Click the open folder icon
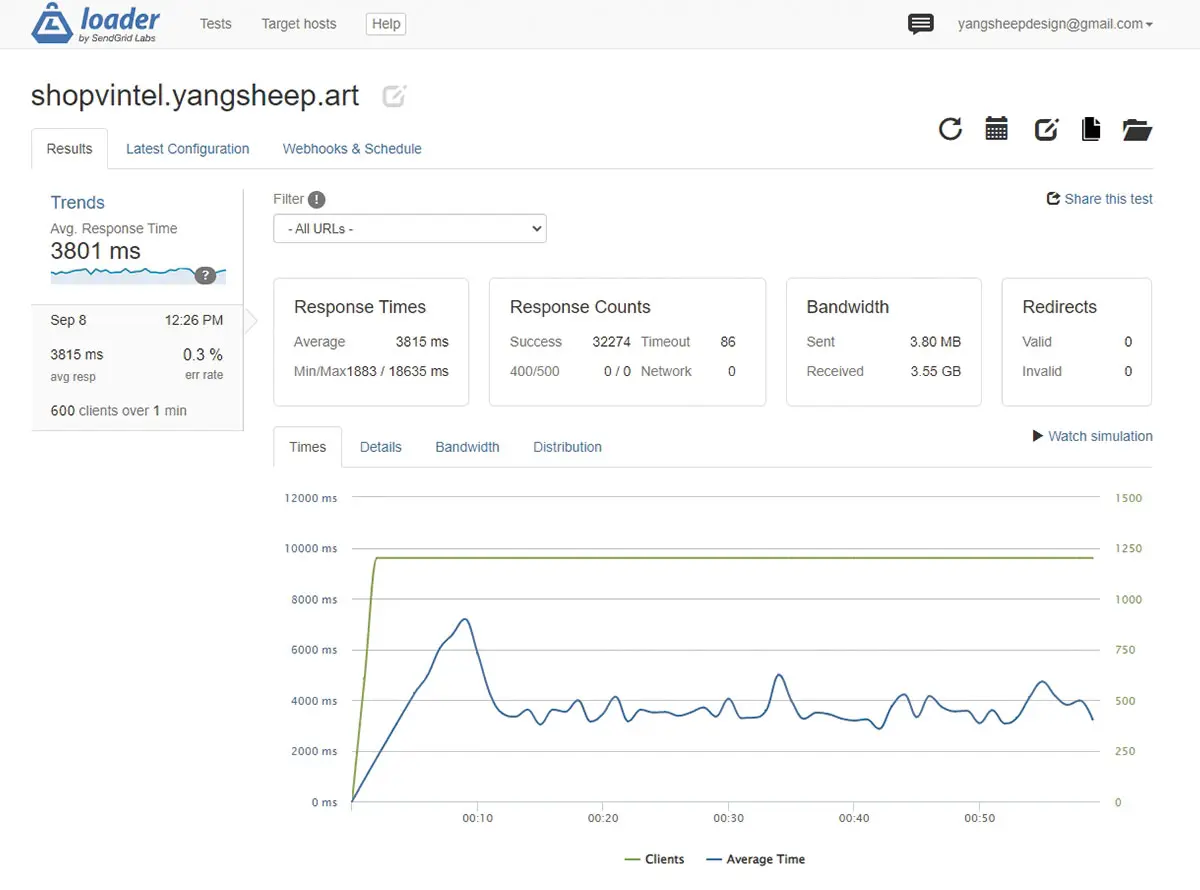1200x890 pixels. click(1137, 129)
